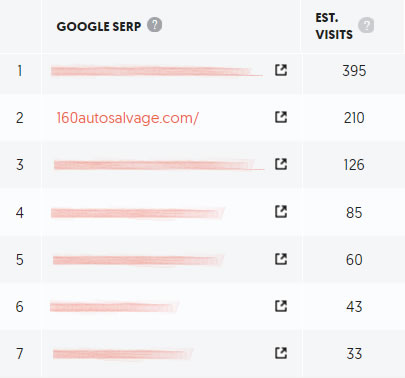Screen dimensions: 405x378
Task: Click help icon next to Google SERP
Action: click(x=155, y=25)
